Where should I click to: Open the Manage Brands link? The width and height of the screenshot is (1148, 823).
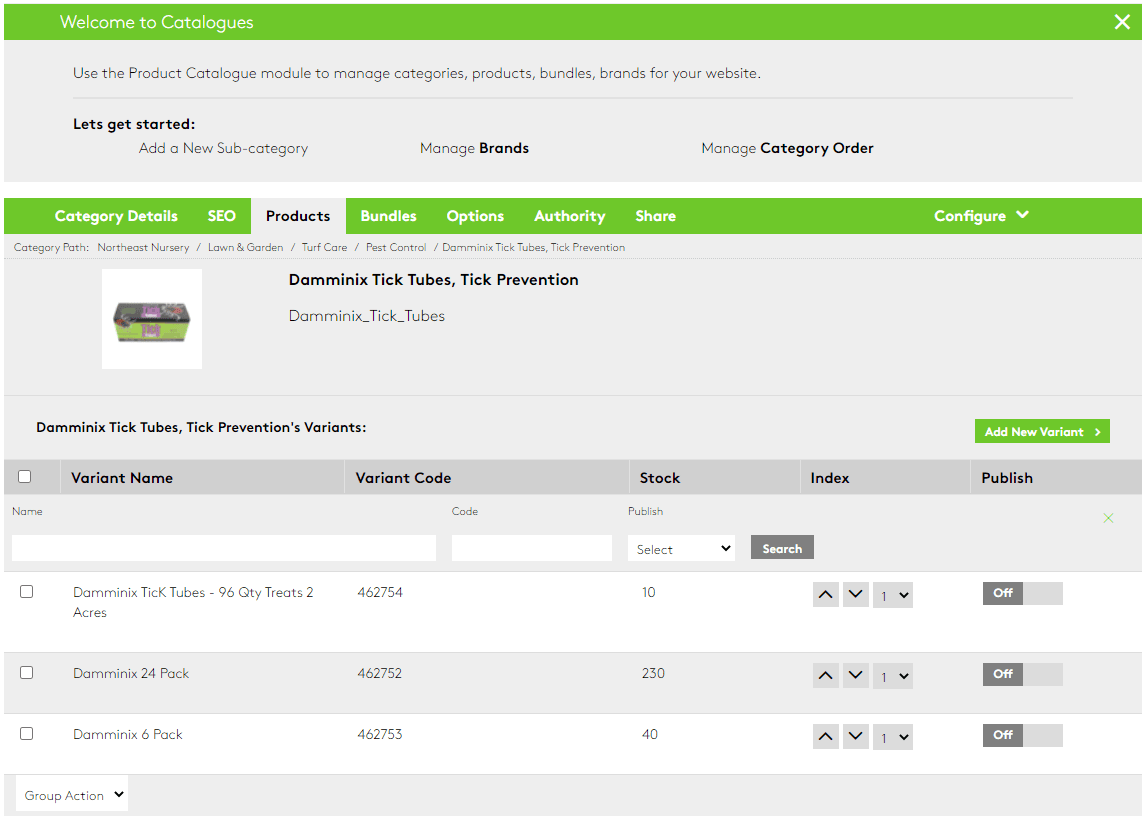click(474, 147)
